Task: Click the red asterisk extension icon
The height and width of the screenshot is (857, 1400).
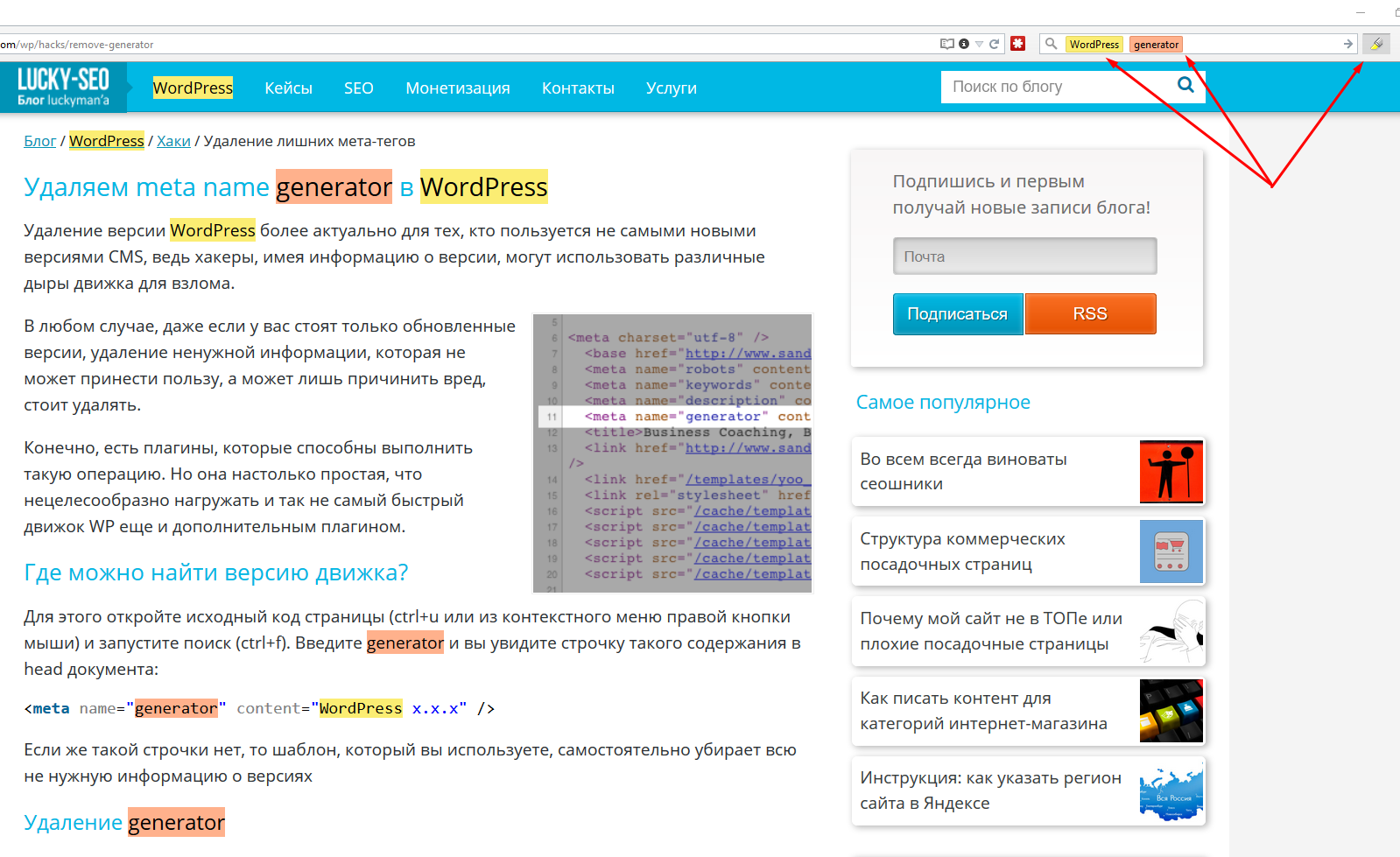Action: [x=1017, y=43]
